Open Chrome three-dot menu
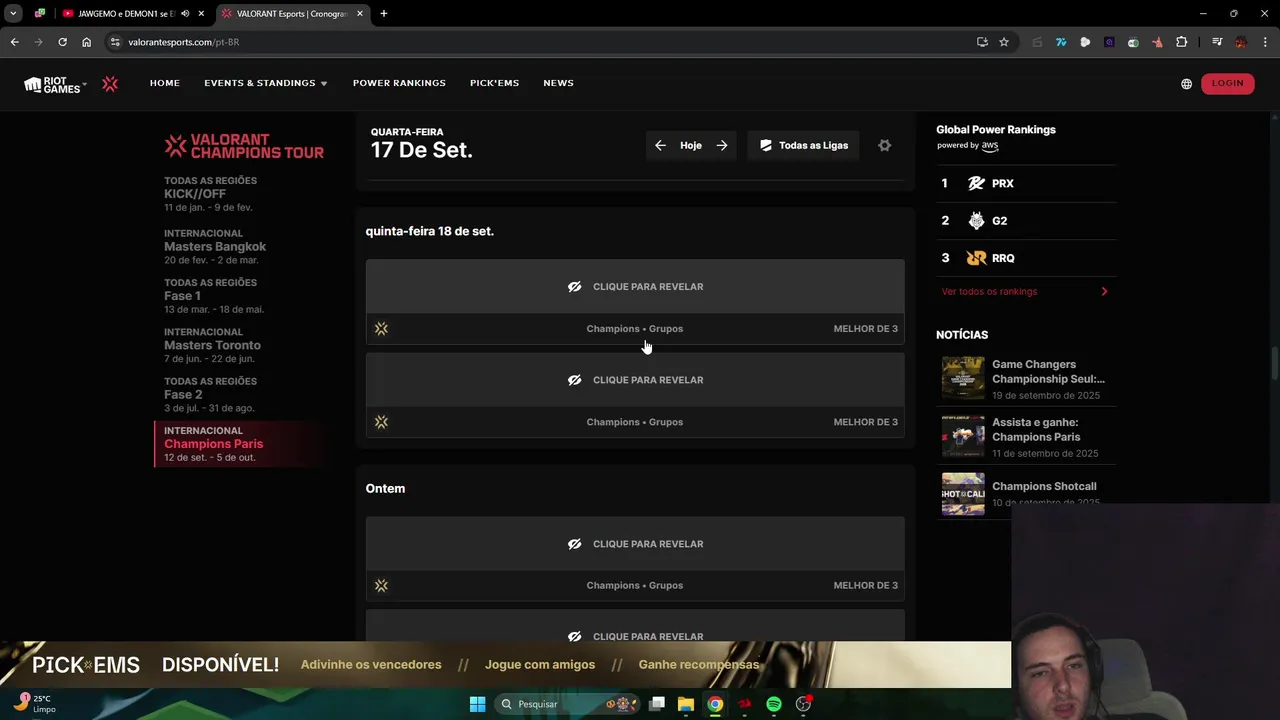The height and width of the screenshot is (720, 1280). pyautogui.click(x=1266, y=42)
